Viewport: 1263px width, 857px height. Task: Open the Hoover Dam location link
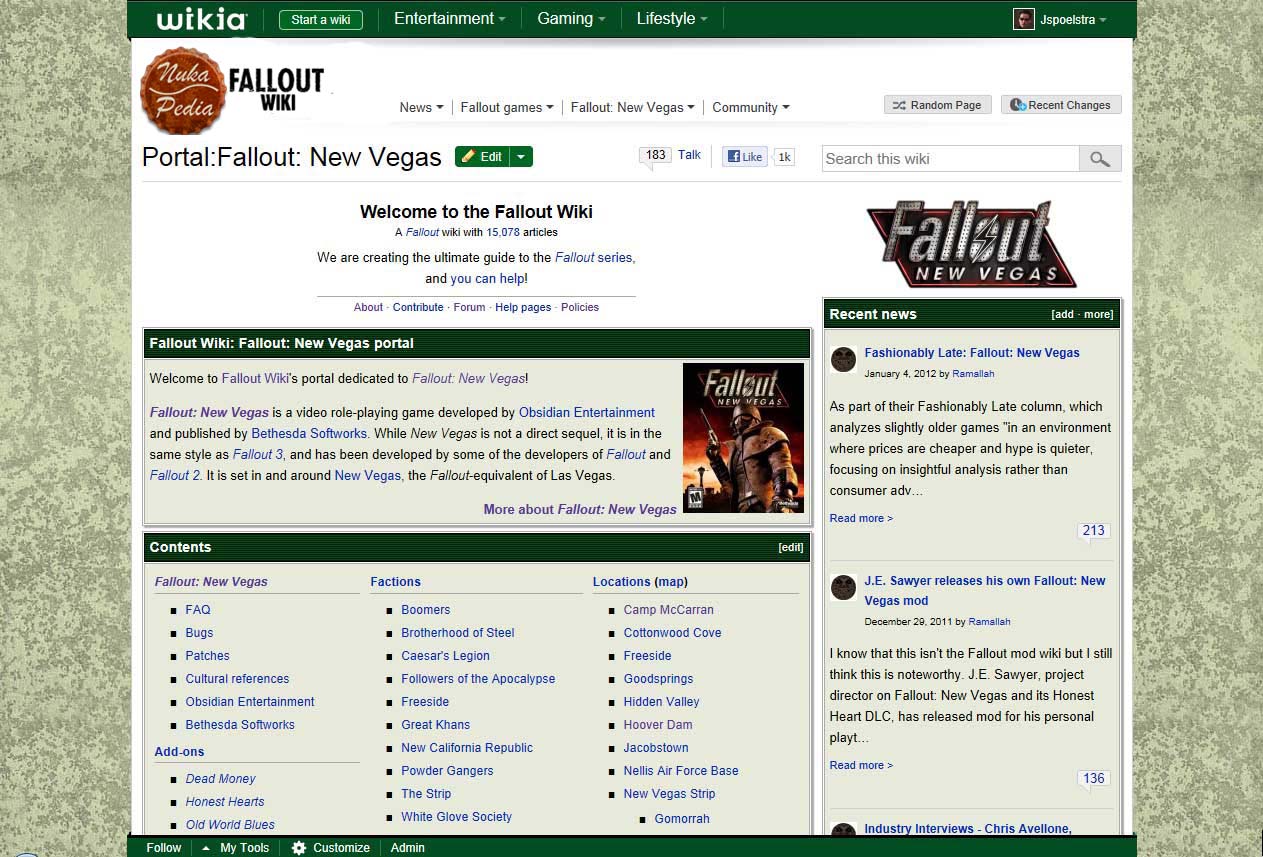(x=657, y=724)
